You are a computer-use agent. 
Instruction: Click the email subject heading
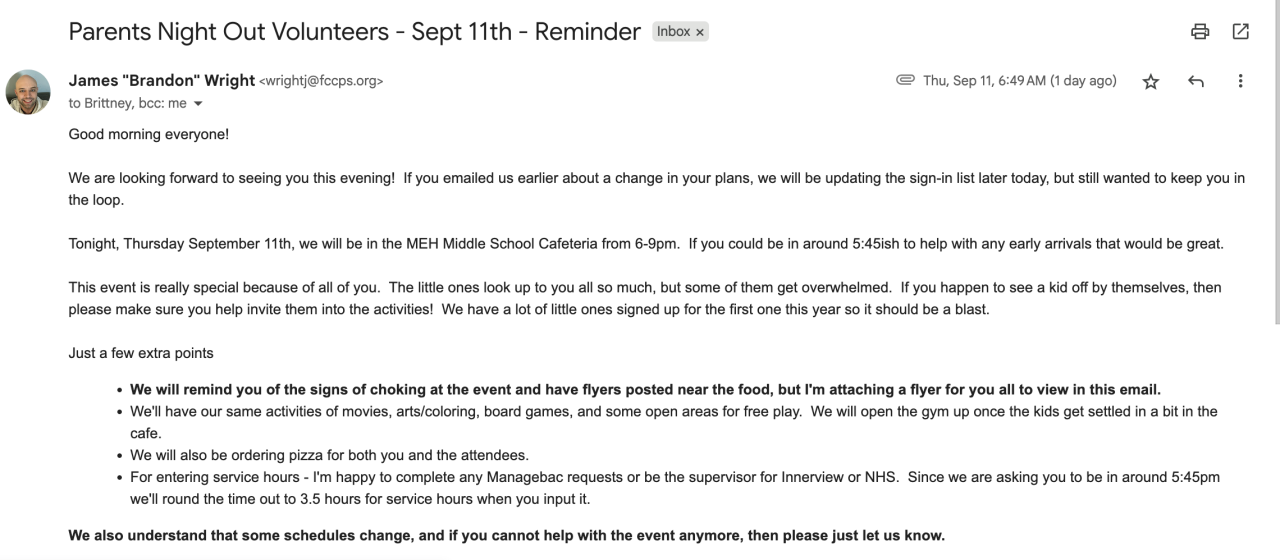pyautogui.click(x=354, y=31)
